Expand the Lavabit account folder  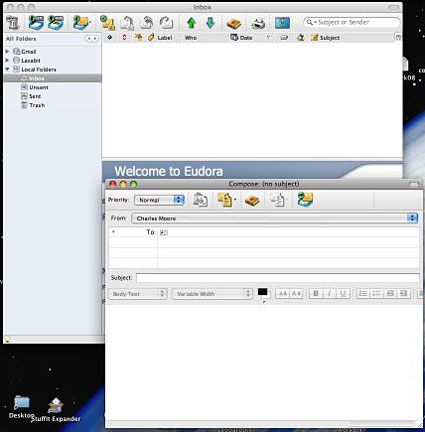pos(7,60)
